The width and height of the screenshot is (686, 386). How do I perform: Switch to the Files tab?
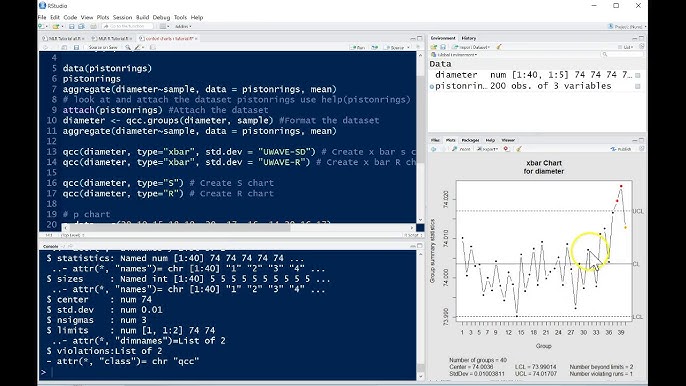(435, 140)
